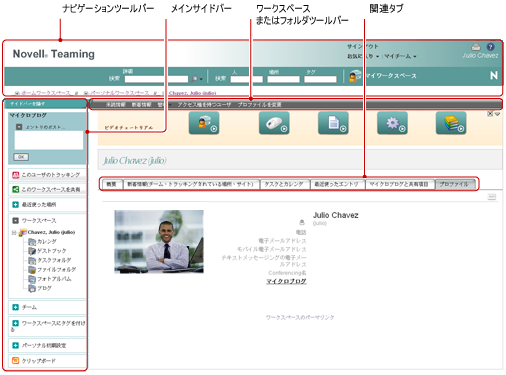Click the presence icon beside Julio Chavez
Image resolution: width=506 pixels, height=375 pixels.
coord(302,222)
